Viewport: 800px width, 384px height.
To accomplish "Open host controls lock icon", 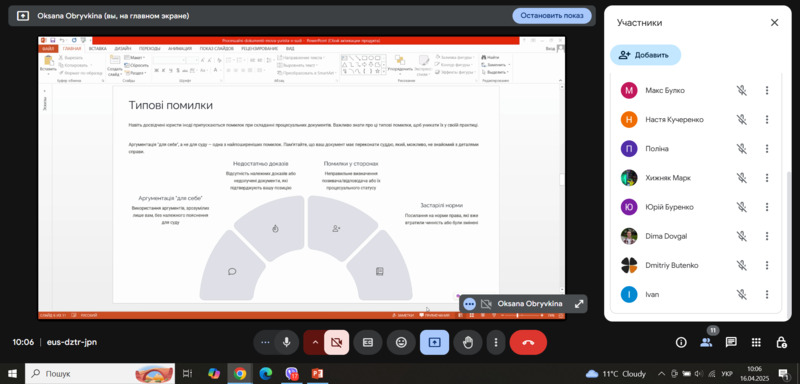I will tap(781, 342).
